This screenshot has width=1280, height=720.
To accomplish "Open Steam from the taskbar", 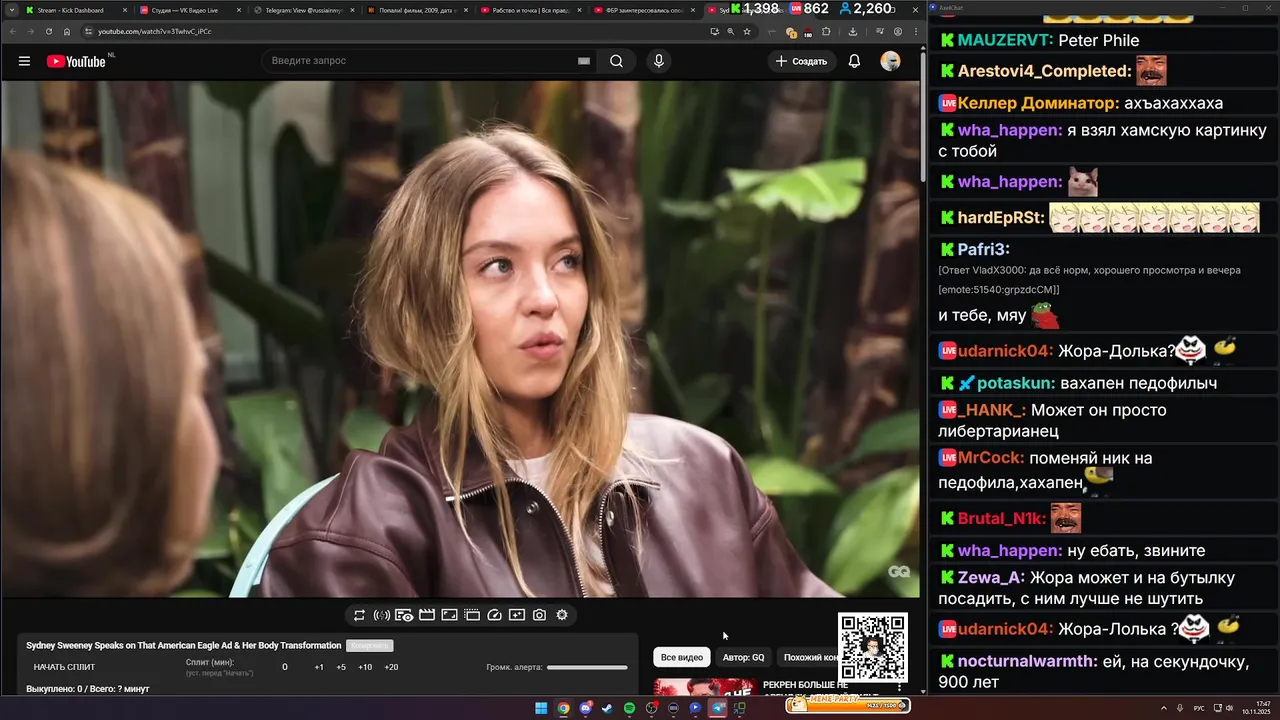I will (607, 708).
